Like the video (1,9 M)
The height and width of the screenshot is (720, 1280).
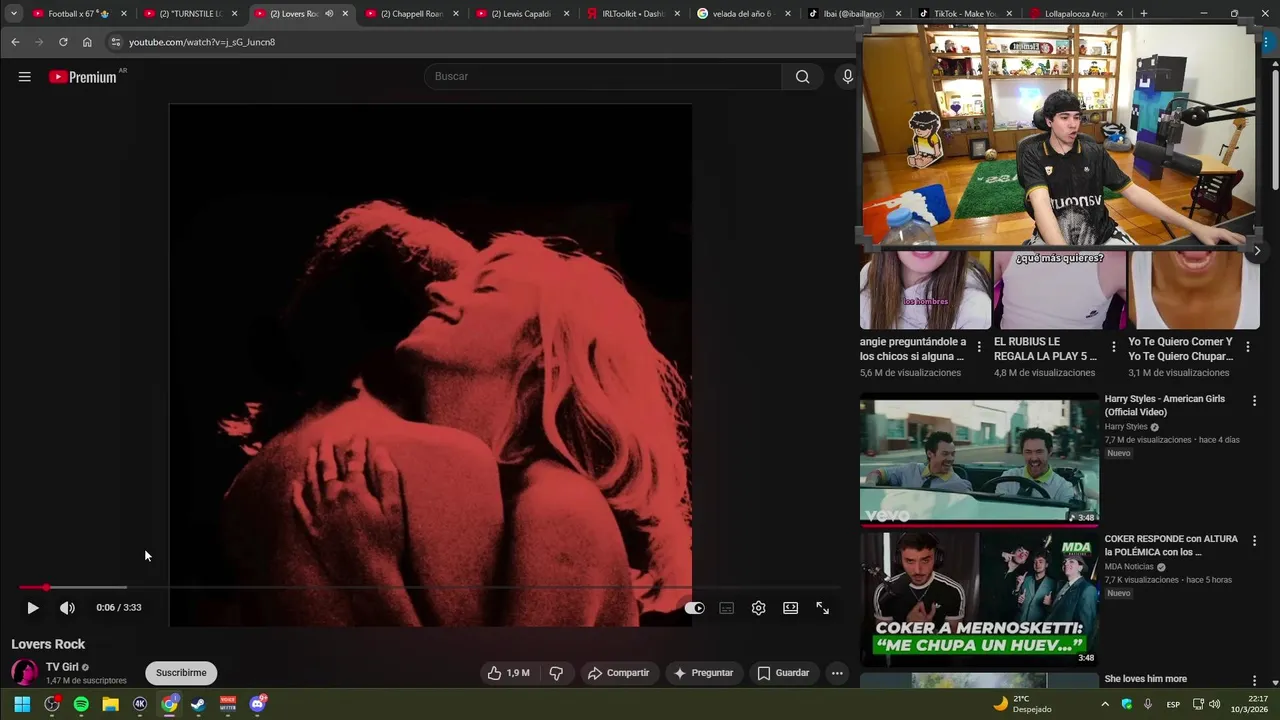508,673
